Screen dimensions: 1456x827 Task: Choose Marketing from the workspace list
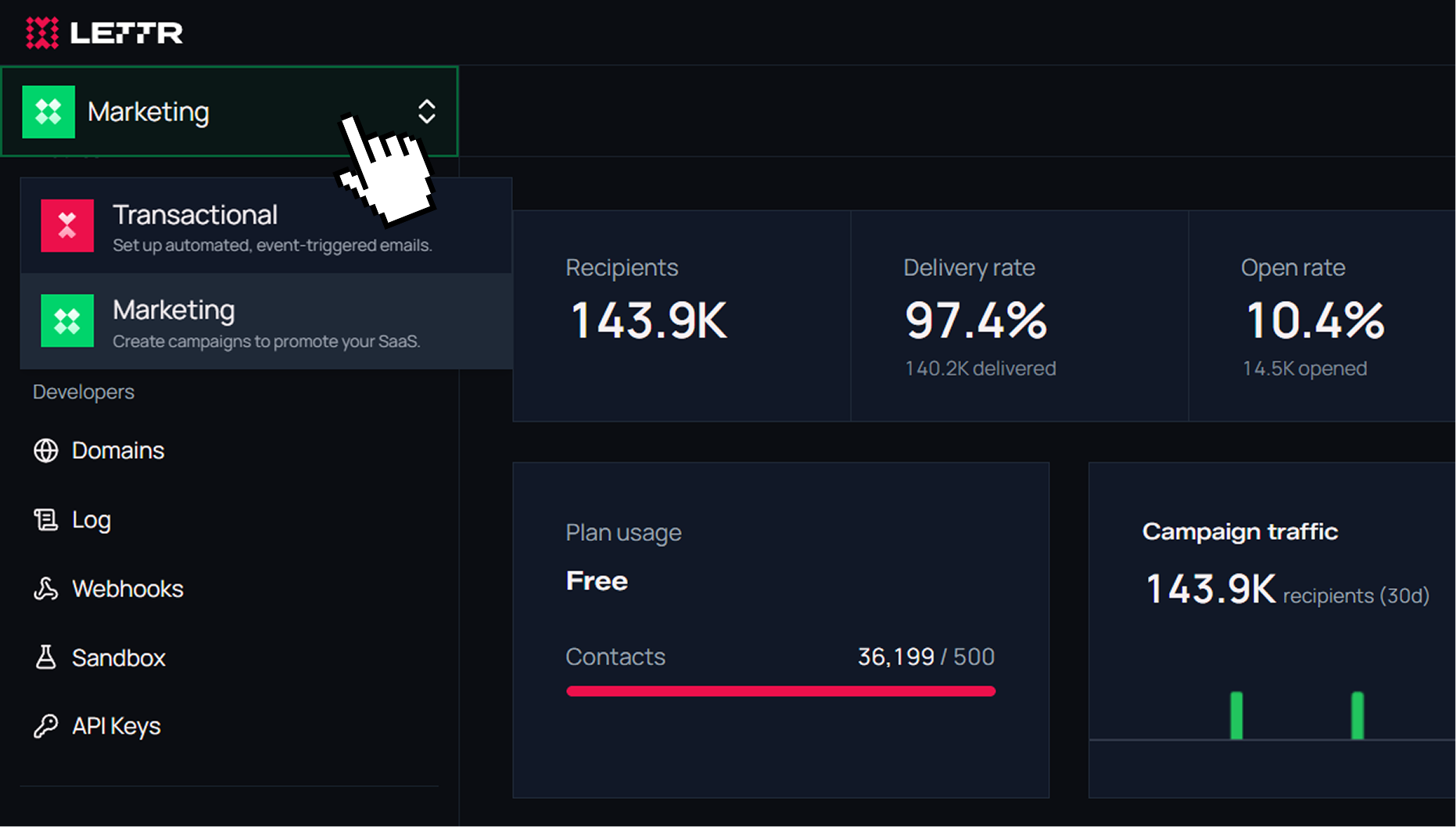[x=267, y=321]
